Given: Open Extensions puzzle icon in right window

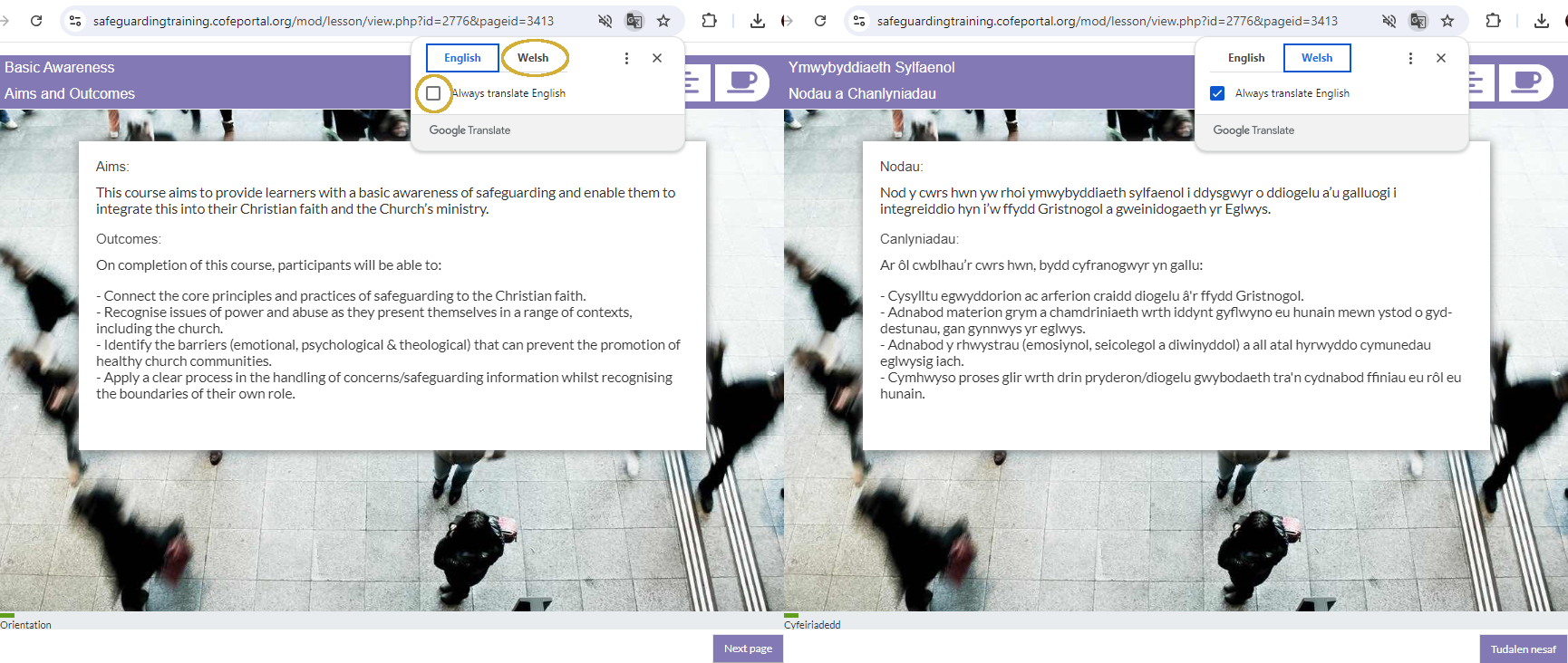Looking at the screenshot, I should coord(1494,20).
